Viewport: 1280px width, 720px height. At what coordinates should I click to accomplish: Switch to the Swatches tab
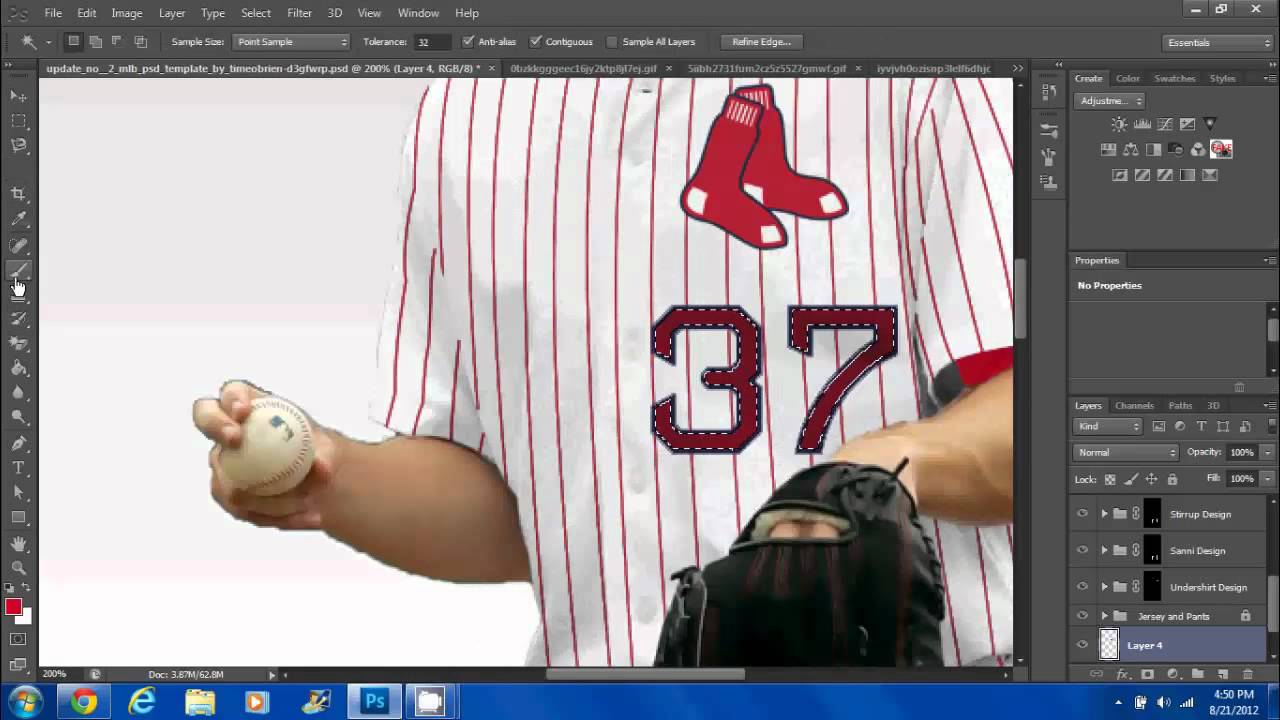point(1174,78)
